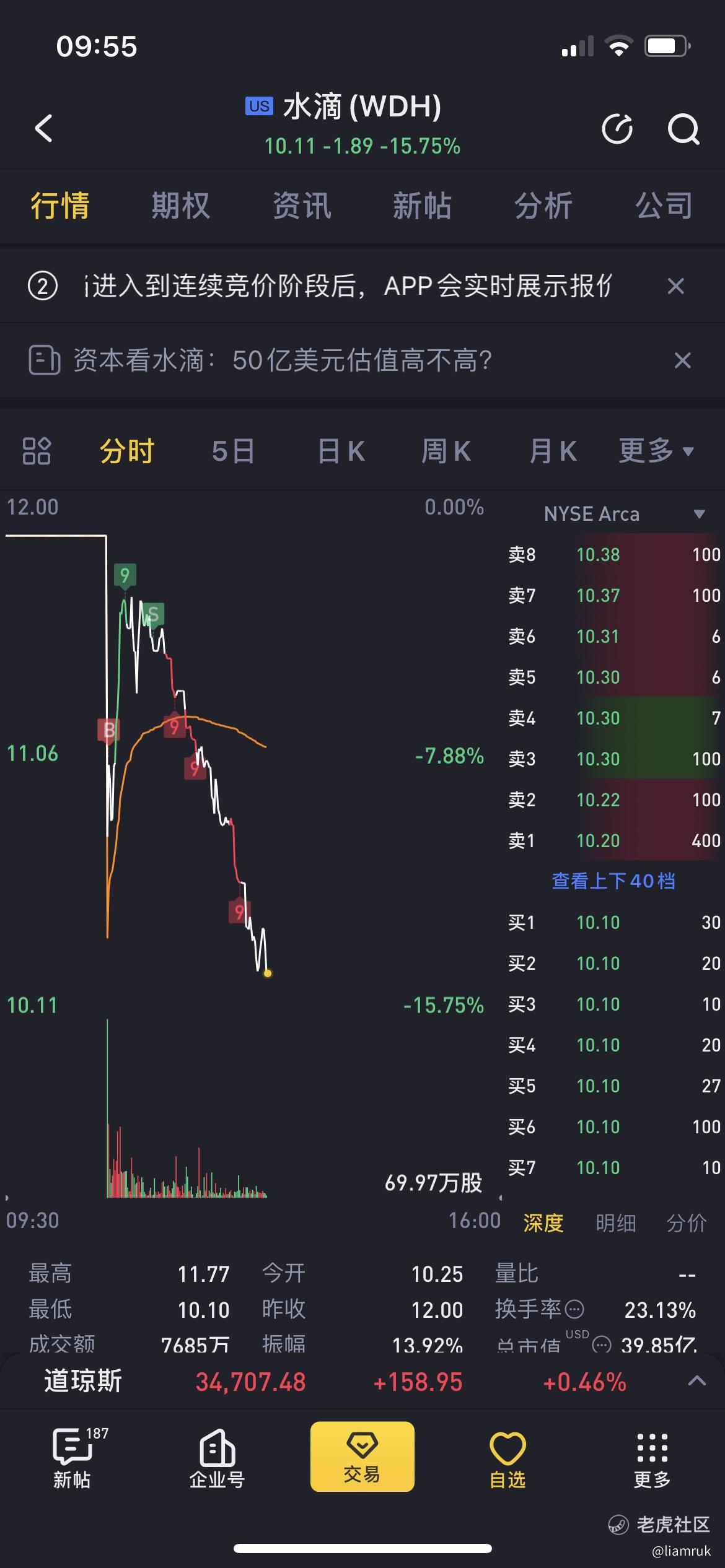Tap the green 9 marker on chart

(x=125, y=575)
